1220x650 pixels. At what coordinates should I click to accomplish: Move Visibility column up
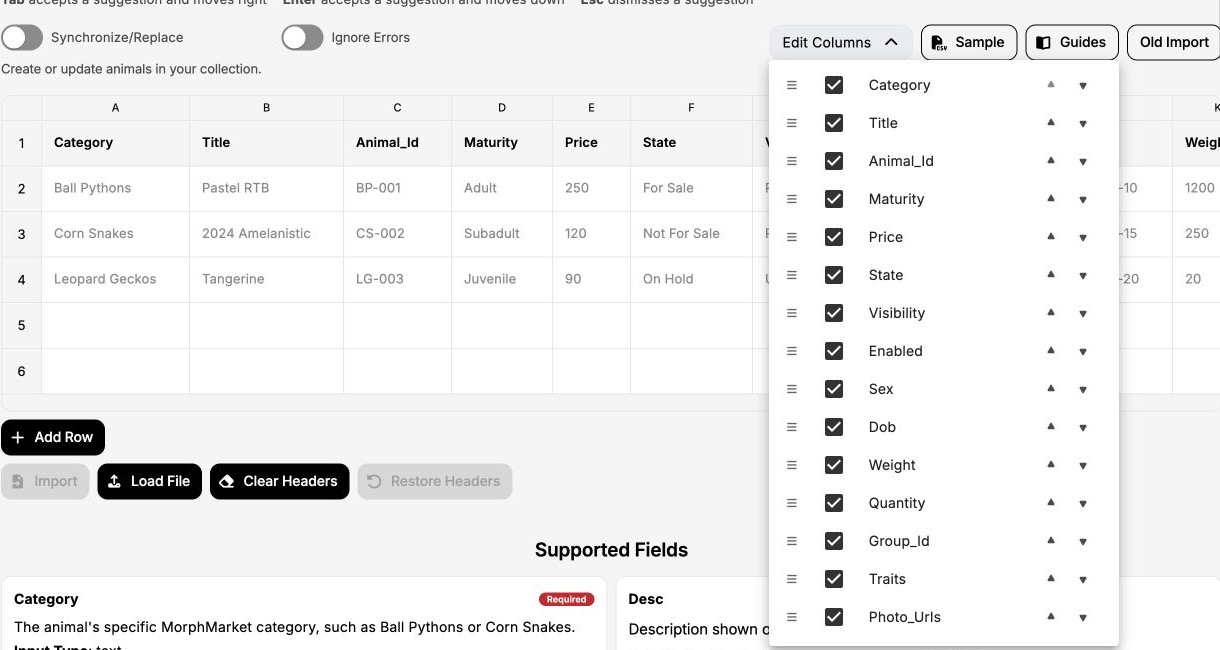[1051, 312]
